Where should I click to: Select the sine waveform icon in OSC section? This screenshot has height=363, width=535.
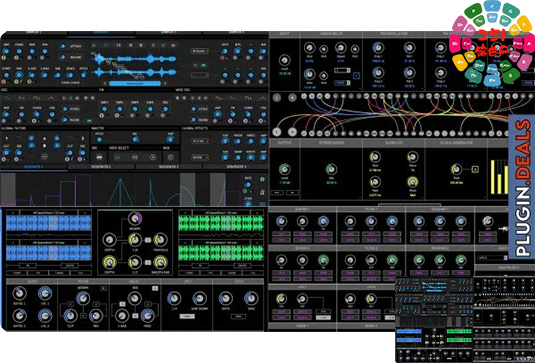6,98
